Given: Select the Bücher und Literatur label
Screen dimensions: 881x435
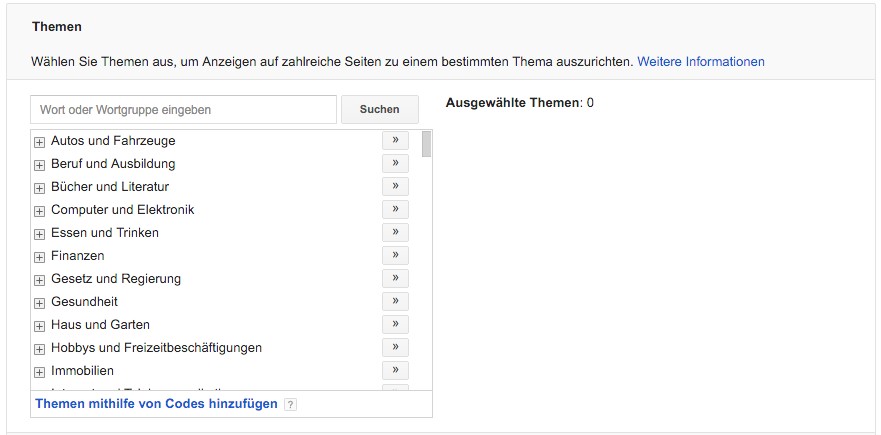Looking at the screenshot, I should point(110,187).
